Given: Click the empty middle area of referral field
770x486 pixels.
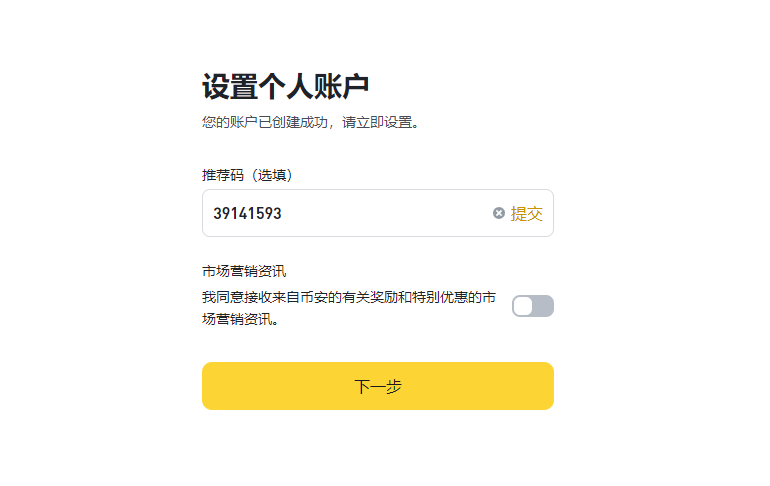Looking at the screenshot, I should 385,213.
